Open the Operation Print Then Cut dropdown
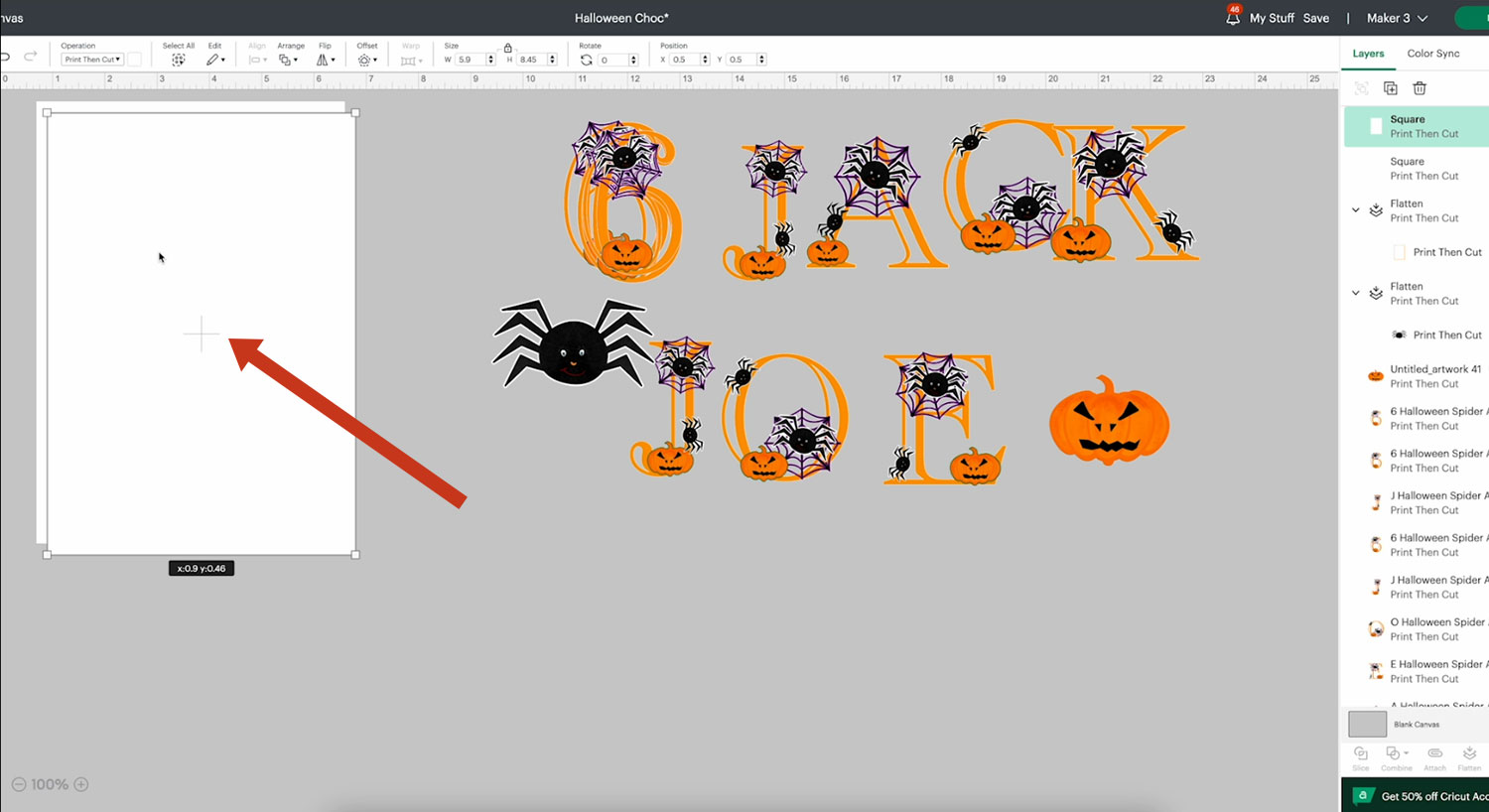The width and height of the screenshot is (1489, 812). click(92, 60)
